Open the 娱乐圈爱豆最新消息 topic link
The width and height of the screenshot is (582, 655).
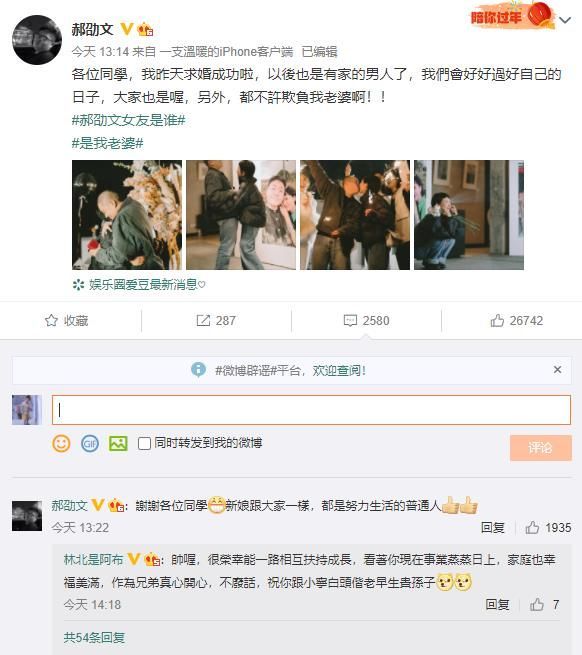coord(142,285)
